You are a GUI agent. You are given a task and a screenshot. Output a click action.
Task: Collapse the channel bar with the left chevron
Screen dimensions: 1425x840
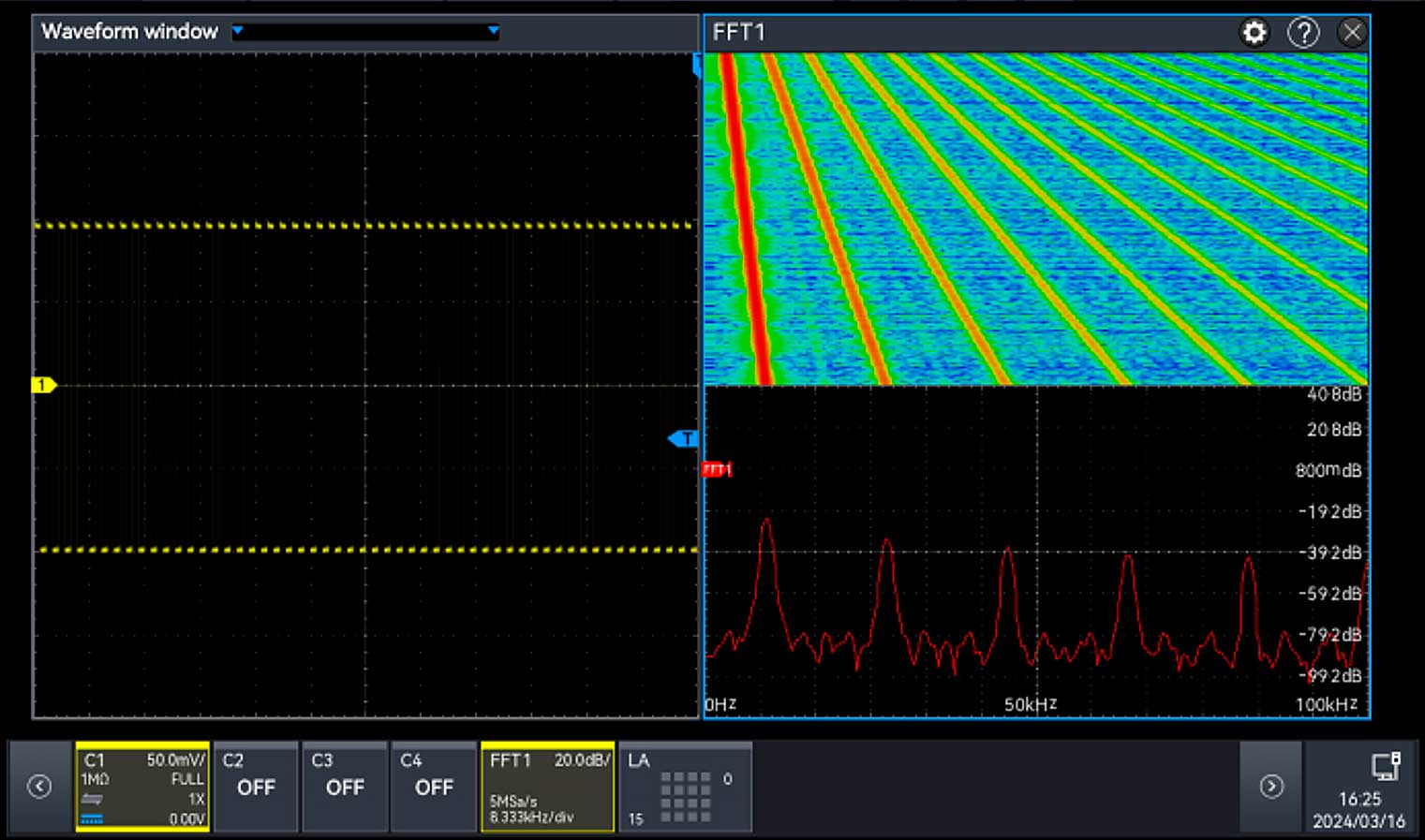[37, 787]
